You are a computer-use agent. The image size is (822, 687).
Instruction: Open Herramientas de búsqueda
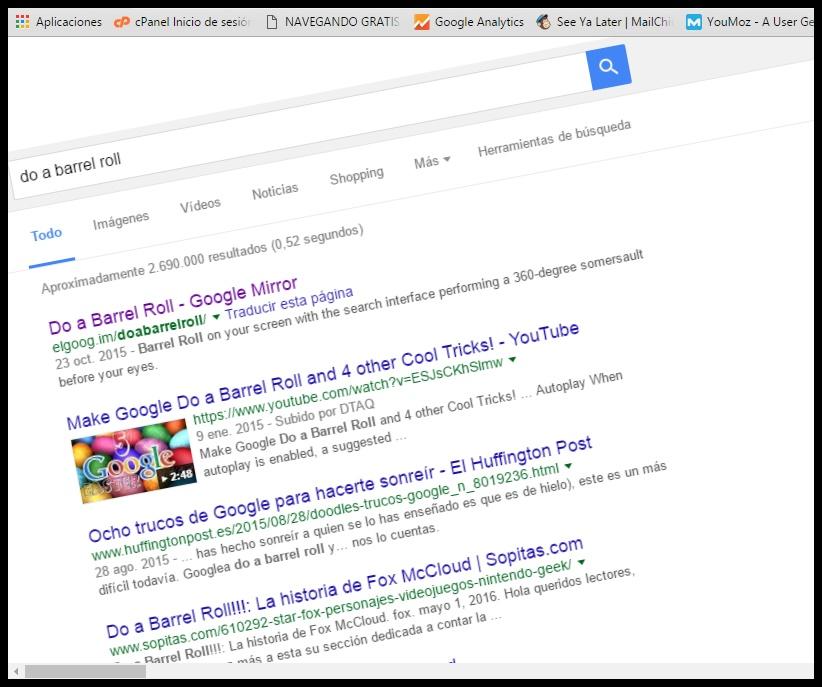pos(555,131)
